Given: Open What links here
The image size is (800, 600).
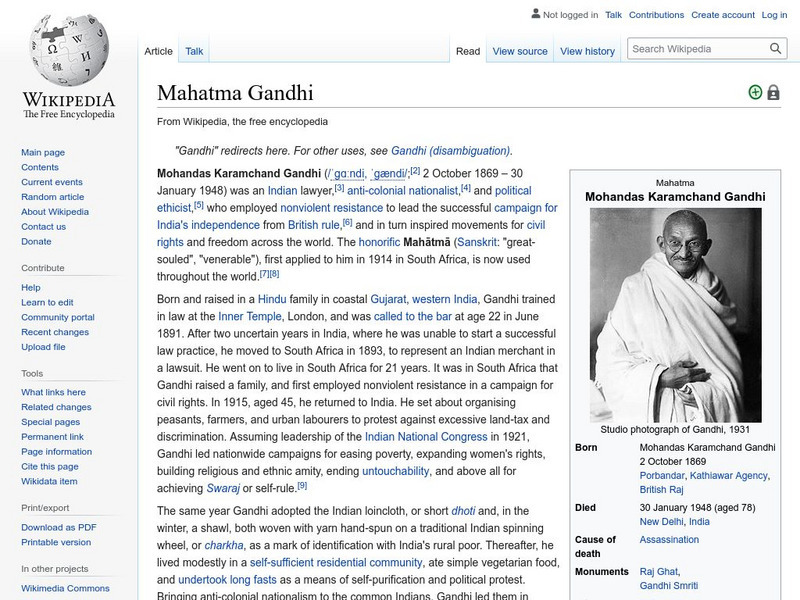Looking at the screenshot, I should [53, 392].
